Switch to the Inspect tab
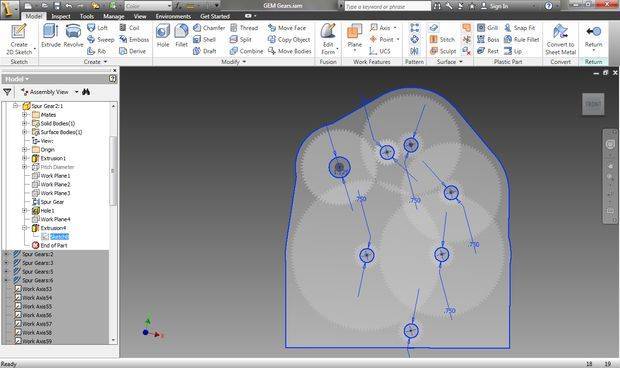 pos(60,16)
